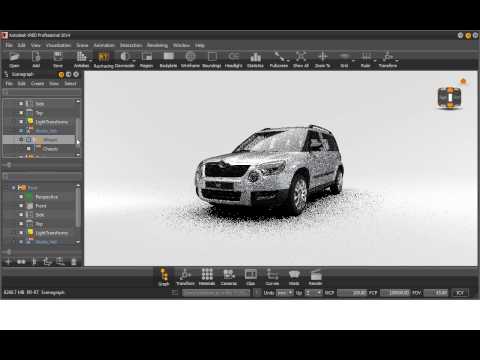
Task: Toggle the Chassis node checkbox
Action: pos(29,149)
